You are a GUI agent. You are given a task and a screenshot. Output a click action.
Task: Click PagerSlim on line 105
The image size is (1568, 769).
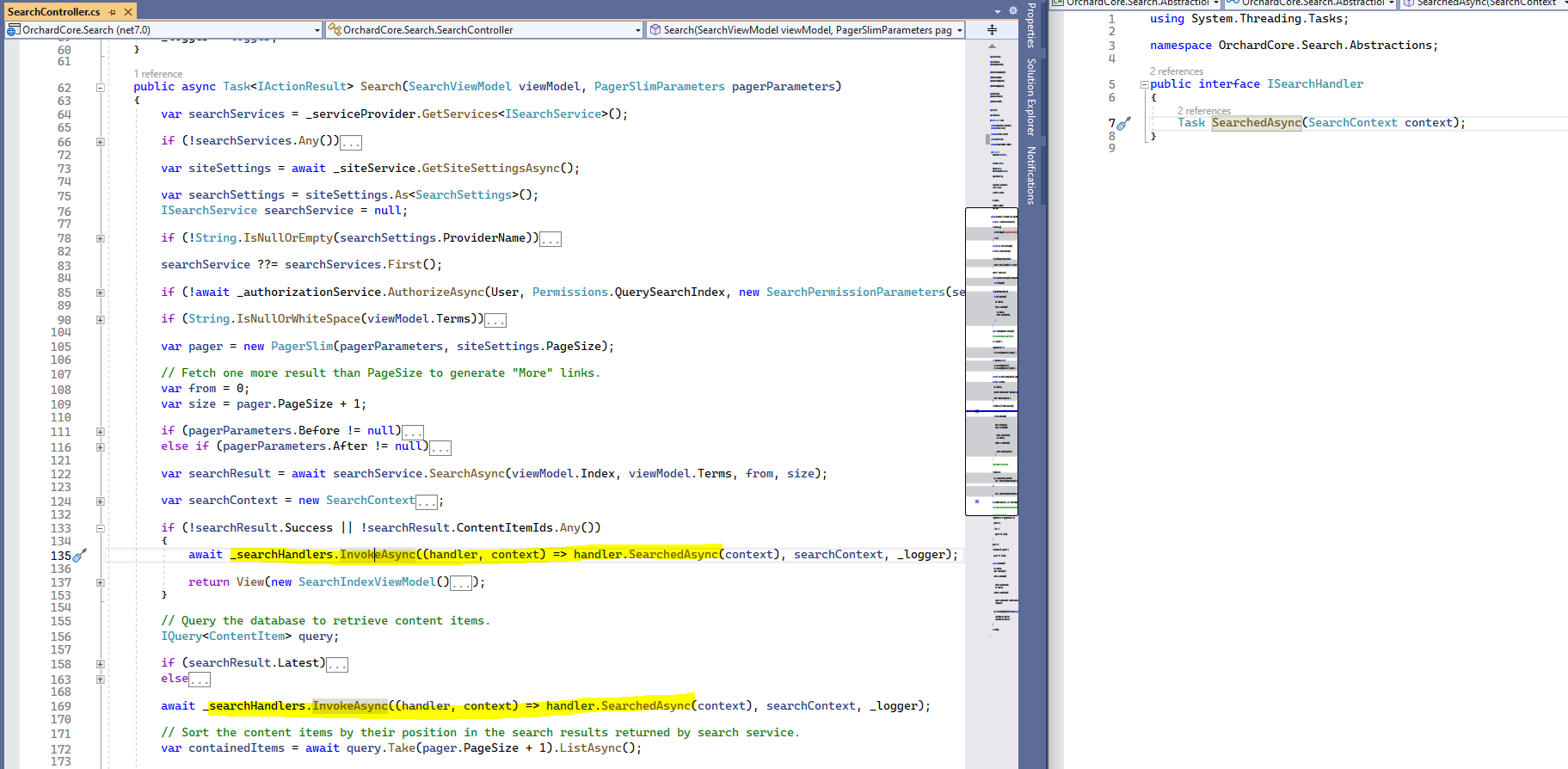(302, 347)
